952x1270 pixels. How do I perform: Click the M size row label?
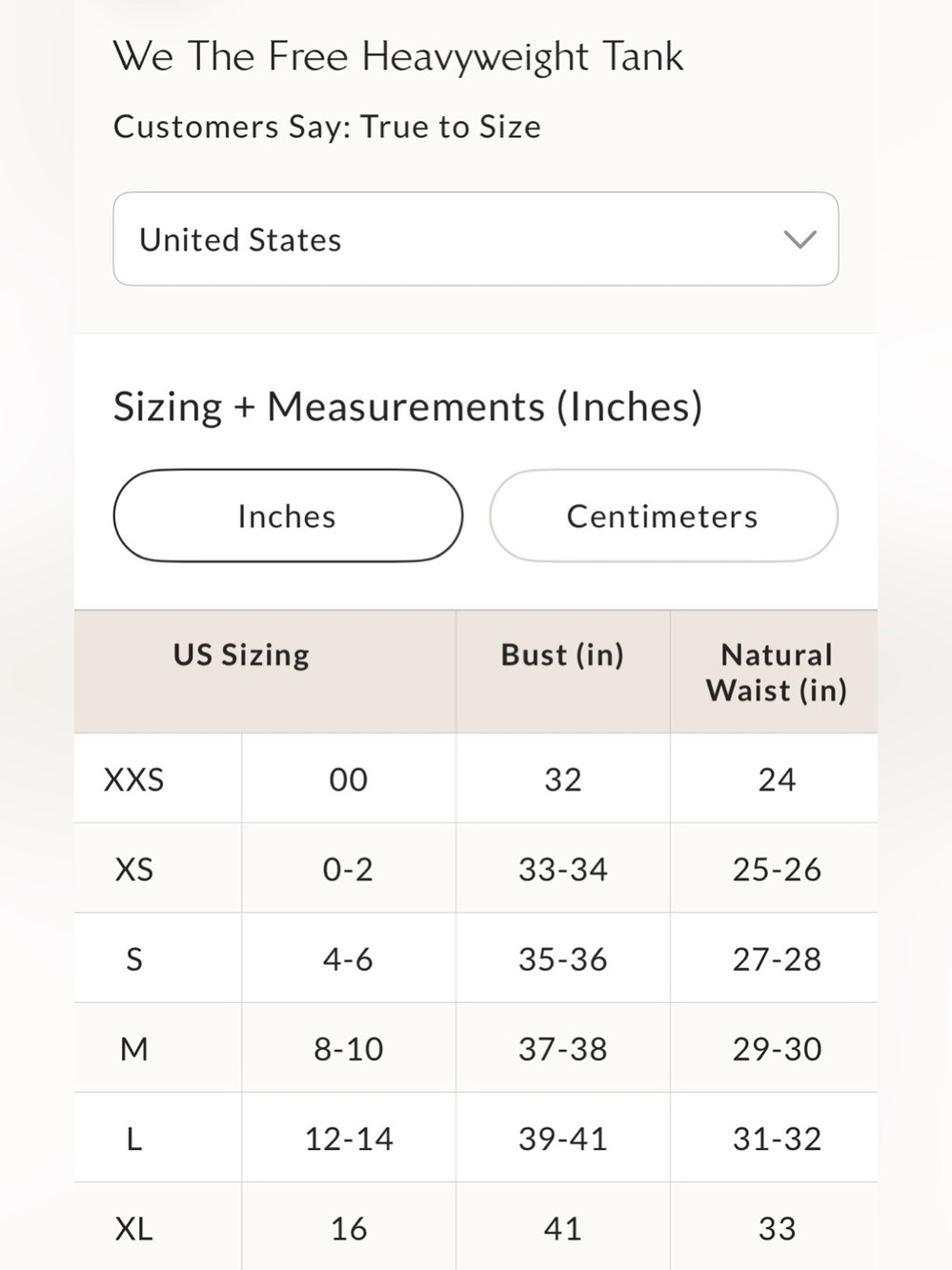[133, 1049]
